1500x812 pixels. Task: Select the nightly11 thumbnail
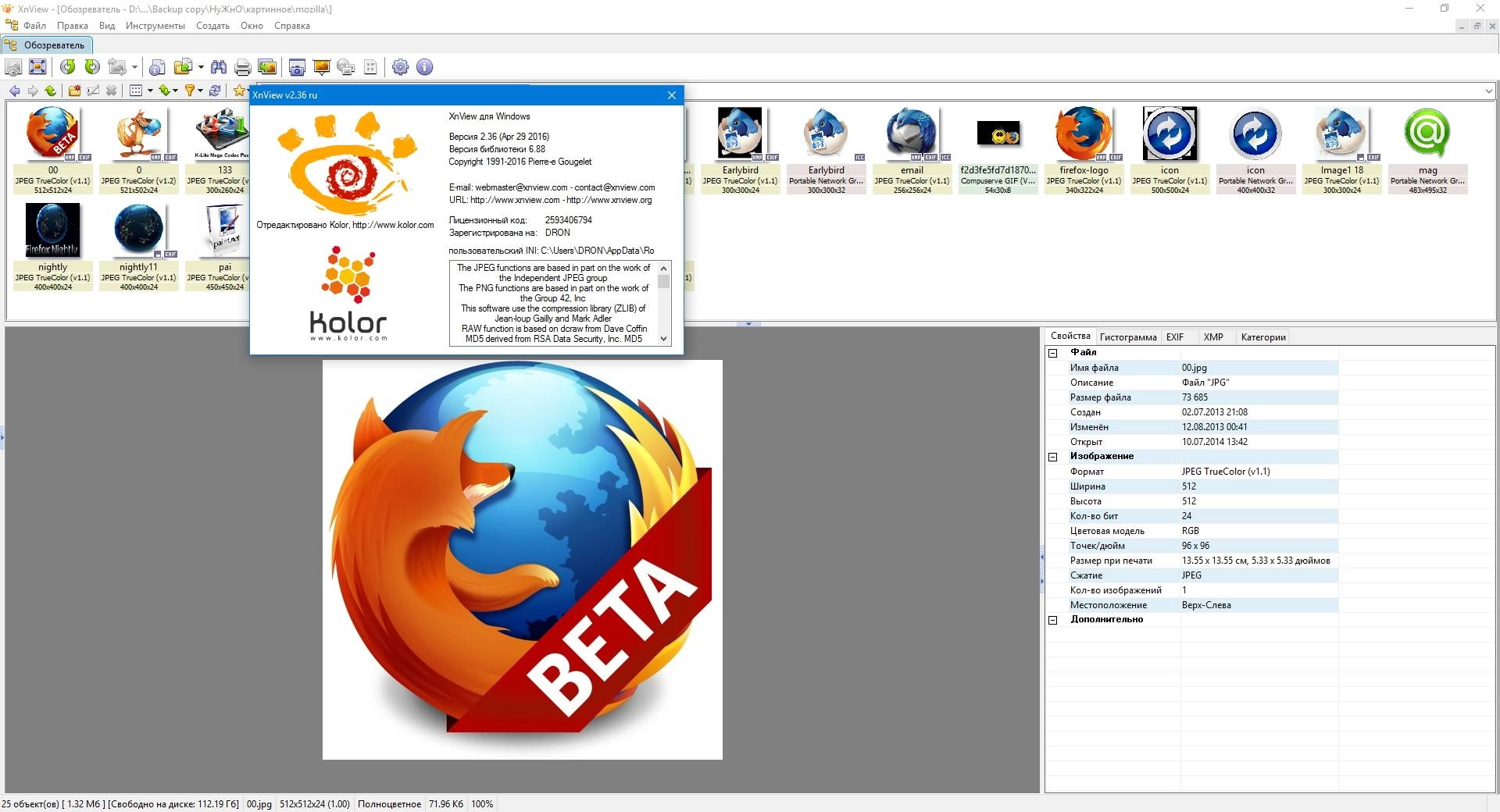pos(138,247)
